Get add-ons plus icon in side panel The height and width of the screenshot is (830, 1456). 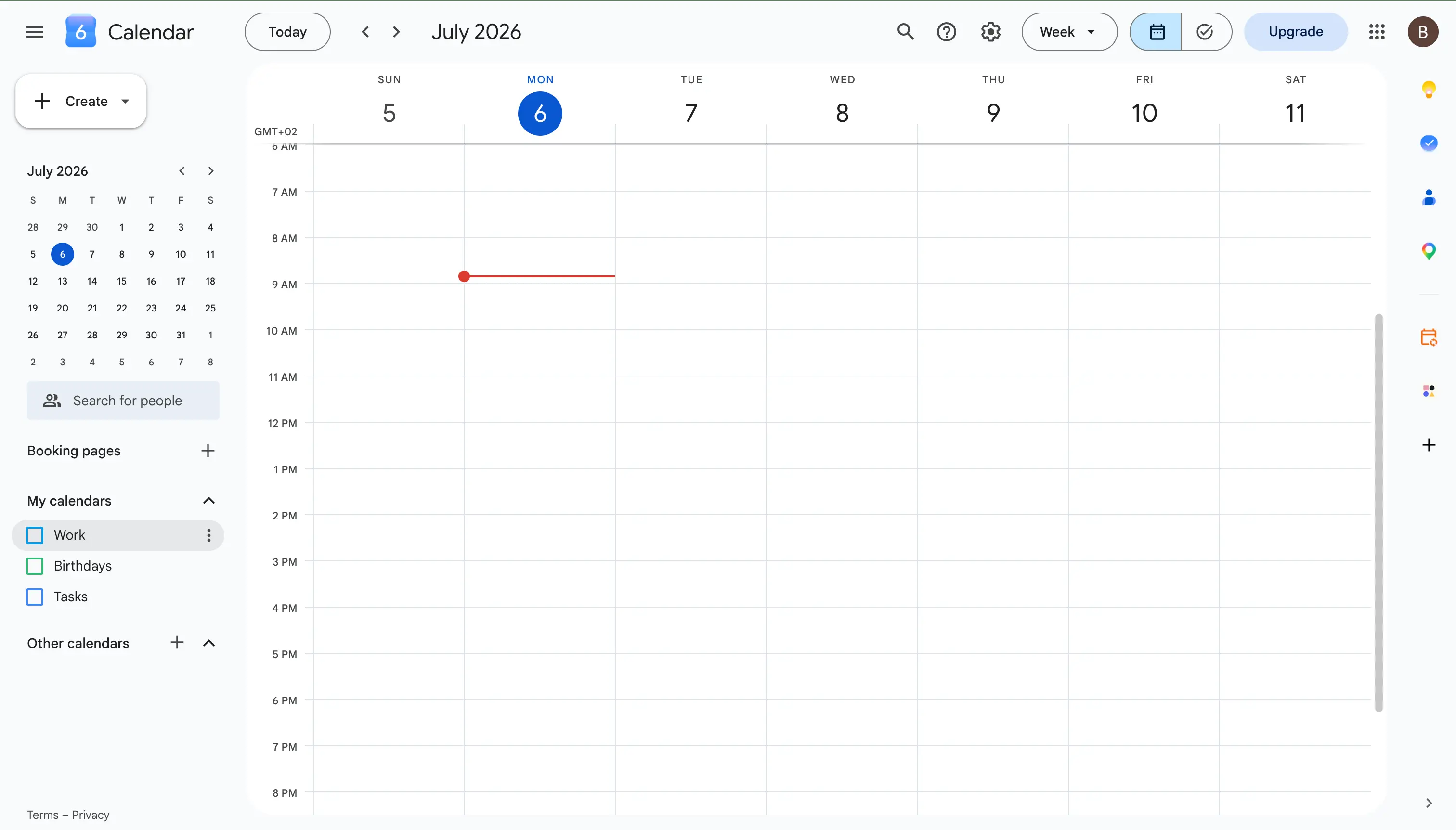[x=1429, y=445]
